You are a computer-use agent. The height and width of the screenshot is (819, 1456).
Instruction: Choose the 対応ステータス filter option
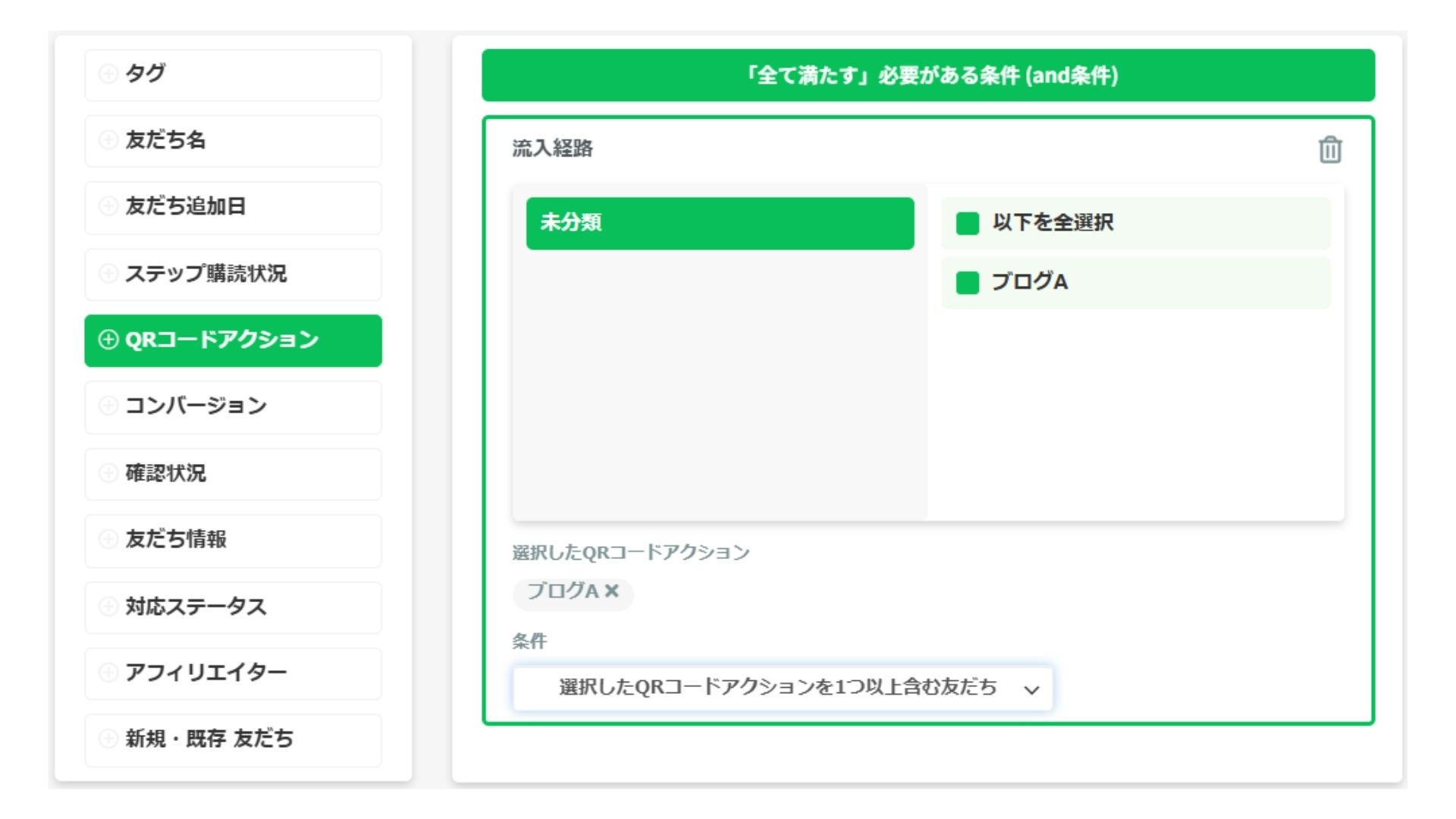coord(233,607)
